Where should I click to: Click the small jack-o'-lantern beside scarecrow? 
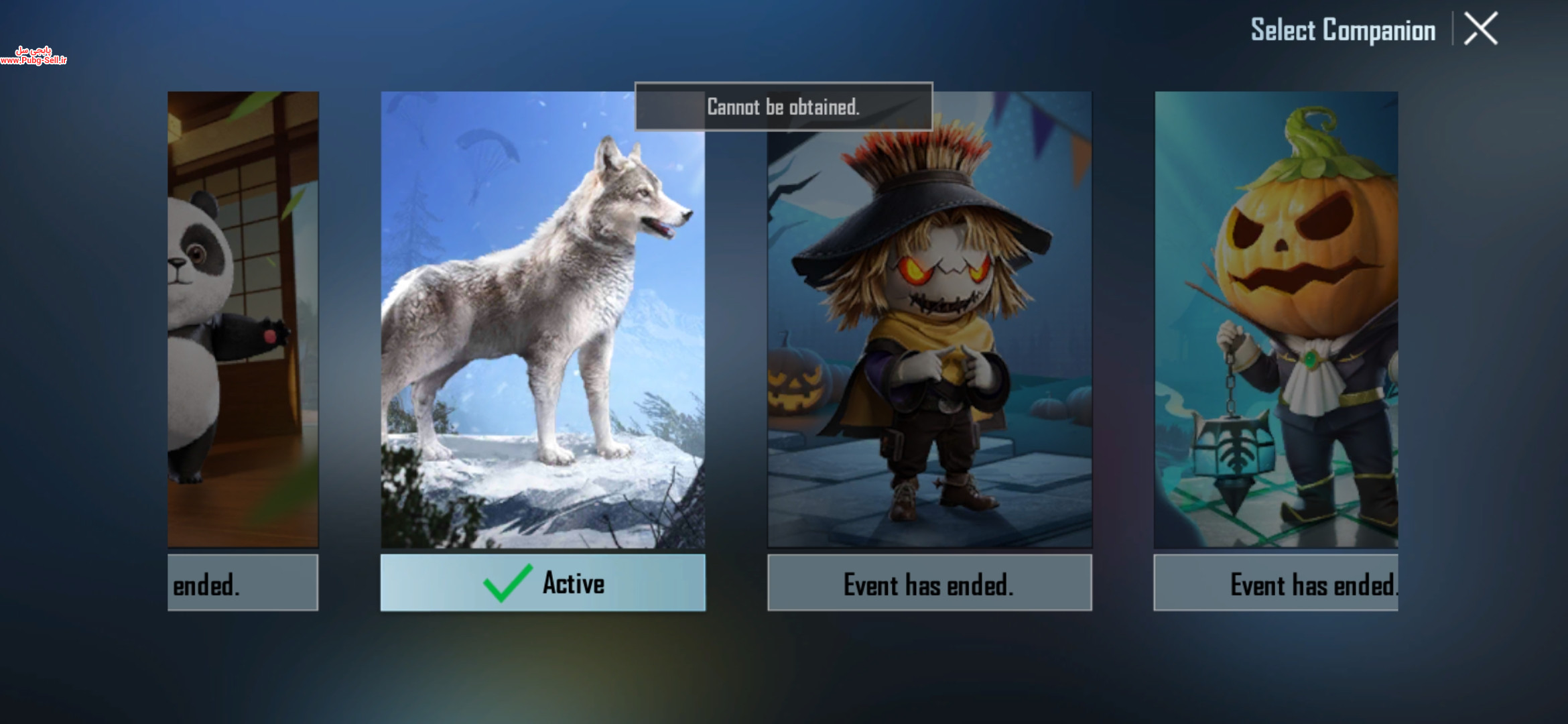coord(797,382)
